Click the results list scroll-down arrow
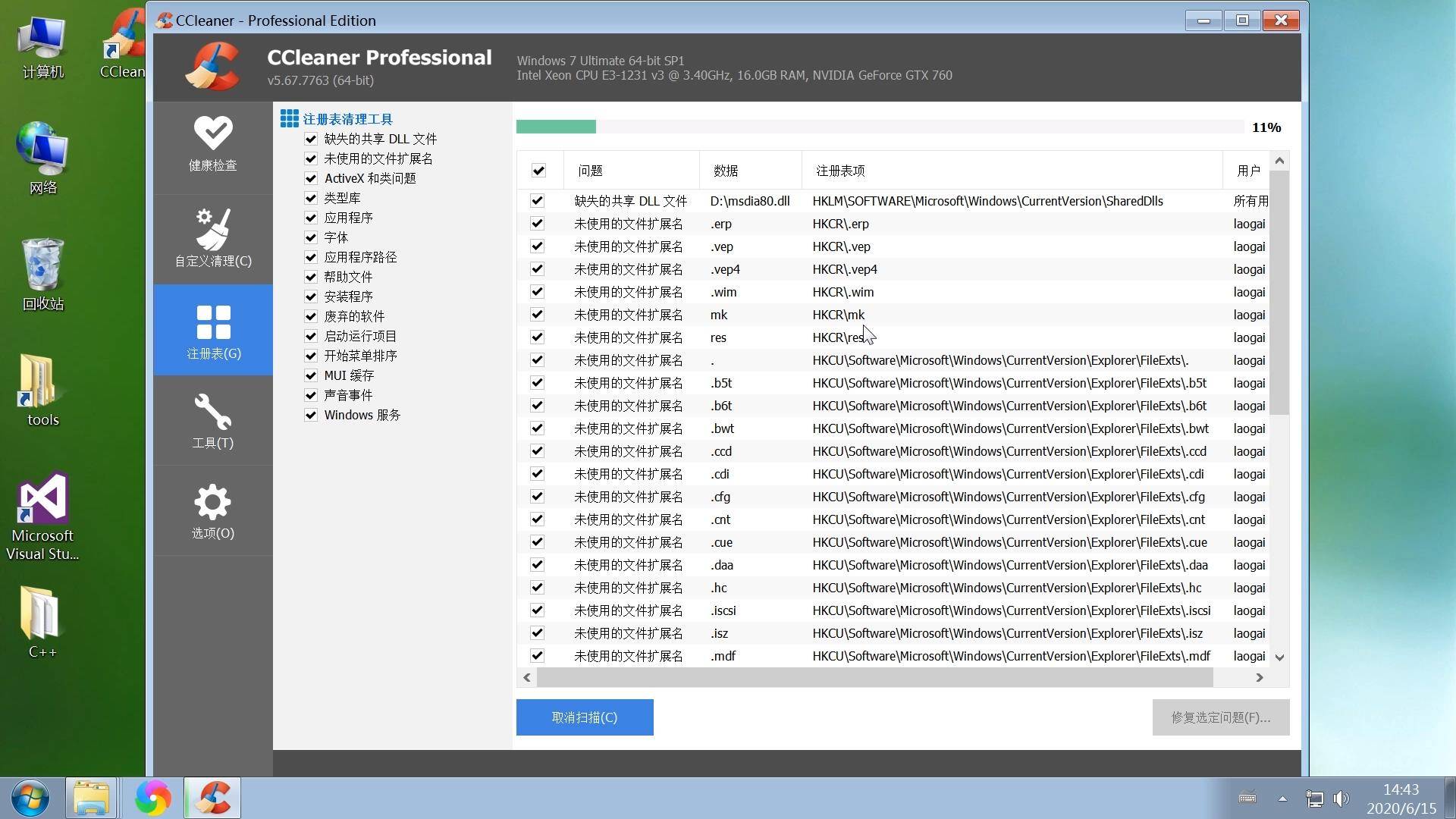This screenshot has width=1456, height=819. 1279,657
